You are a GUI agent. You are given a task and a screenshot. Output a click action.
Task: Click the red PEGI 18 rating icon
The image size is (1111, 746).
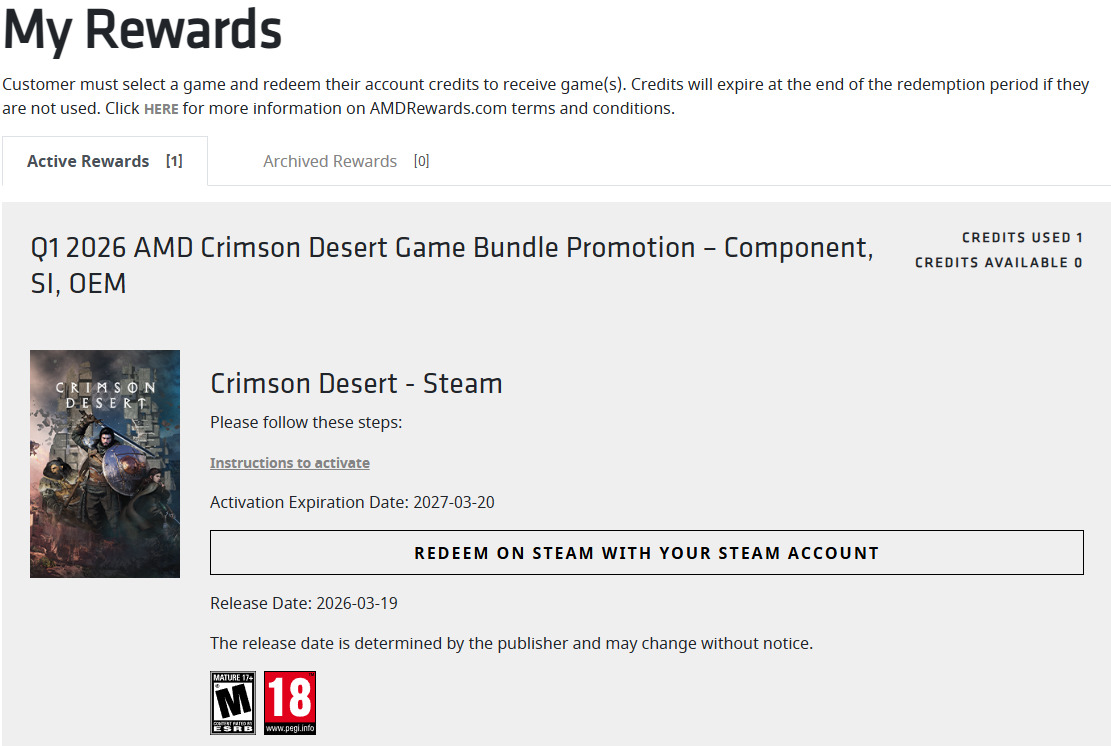[x=290, y=703]
